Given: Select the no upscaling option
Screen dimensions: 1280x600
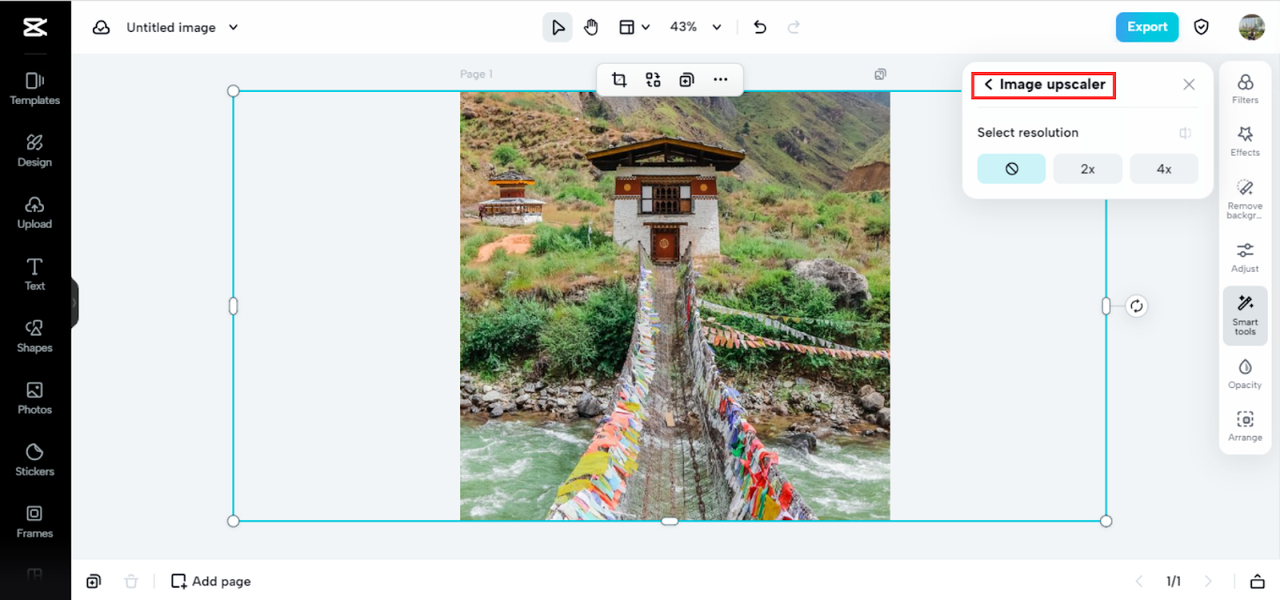Looking at the screenshot, I should click(x=1011, y=169).
